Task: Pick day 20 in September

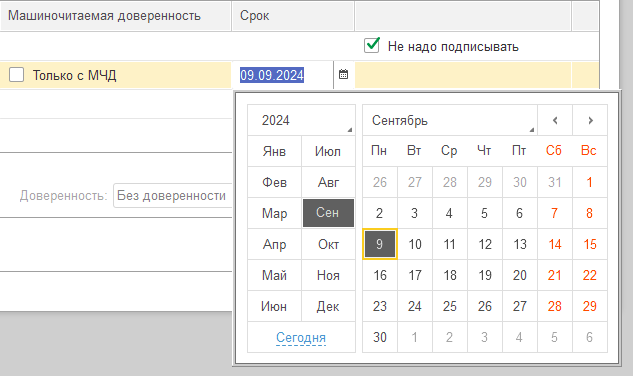Action: point(520,275)
